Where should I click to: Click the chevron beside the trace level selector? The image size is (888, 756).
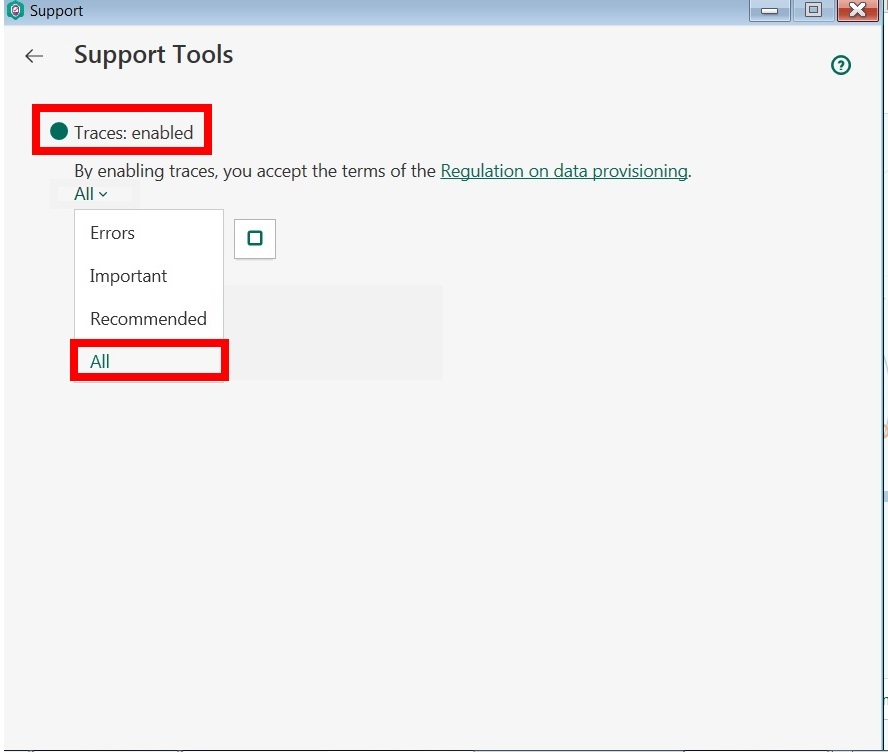coord(103,194)
